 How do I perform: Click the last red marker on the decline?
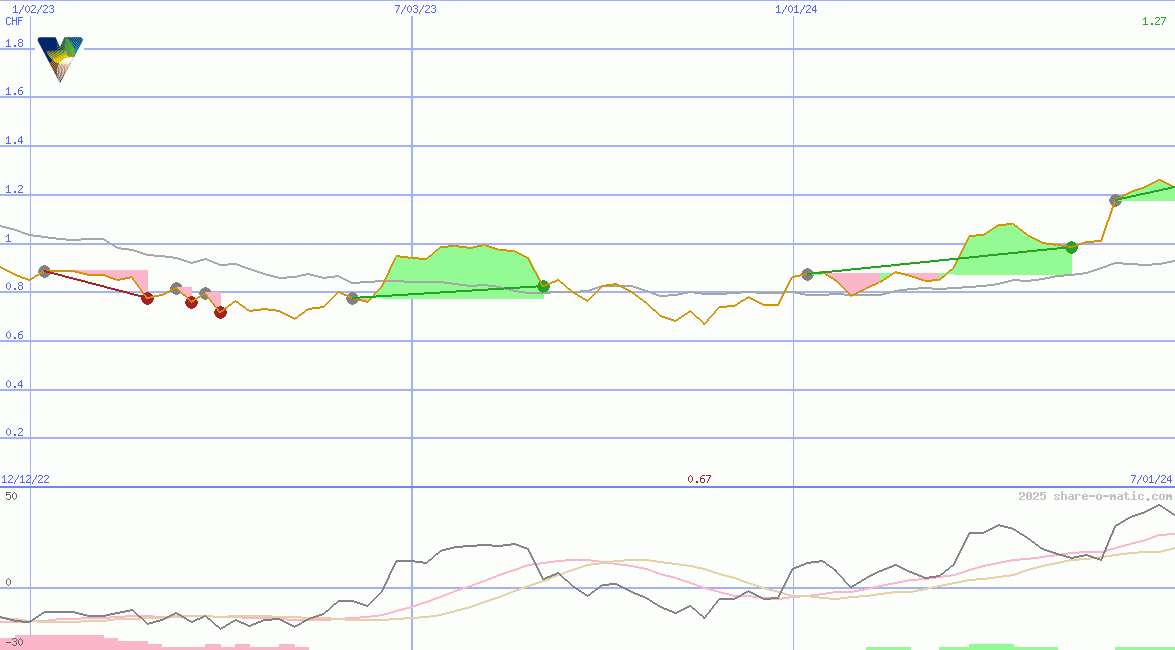(x=220, y=314)
